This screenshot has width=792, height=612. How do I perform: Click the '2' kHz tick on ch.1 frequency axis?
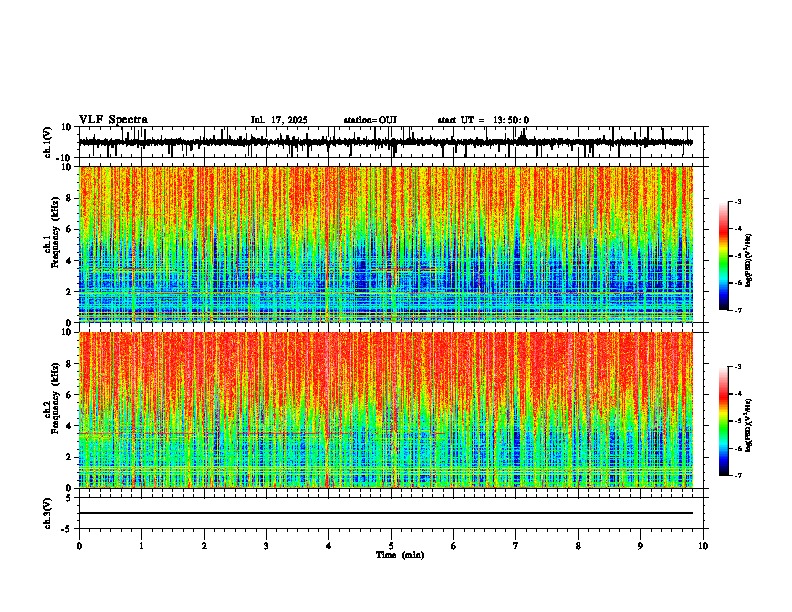[x=69, y=291]
